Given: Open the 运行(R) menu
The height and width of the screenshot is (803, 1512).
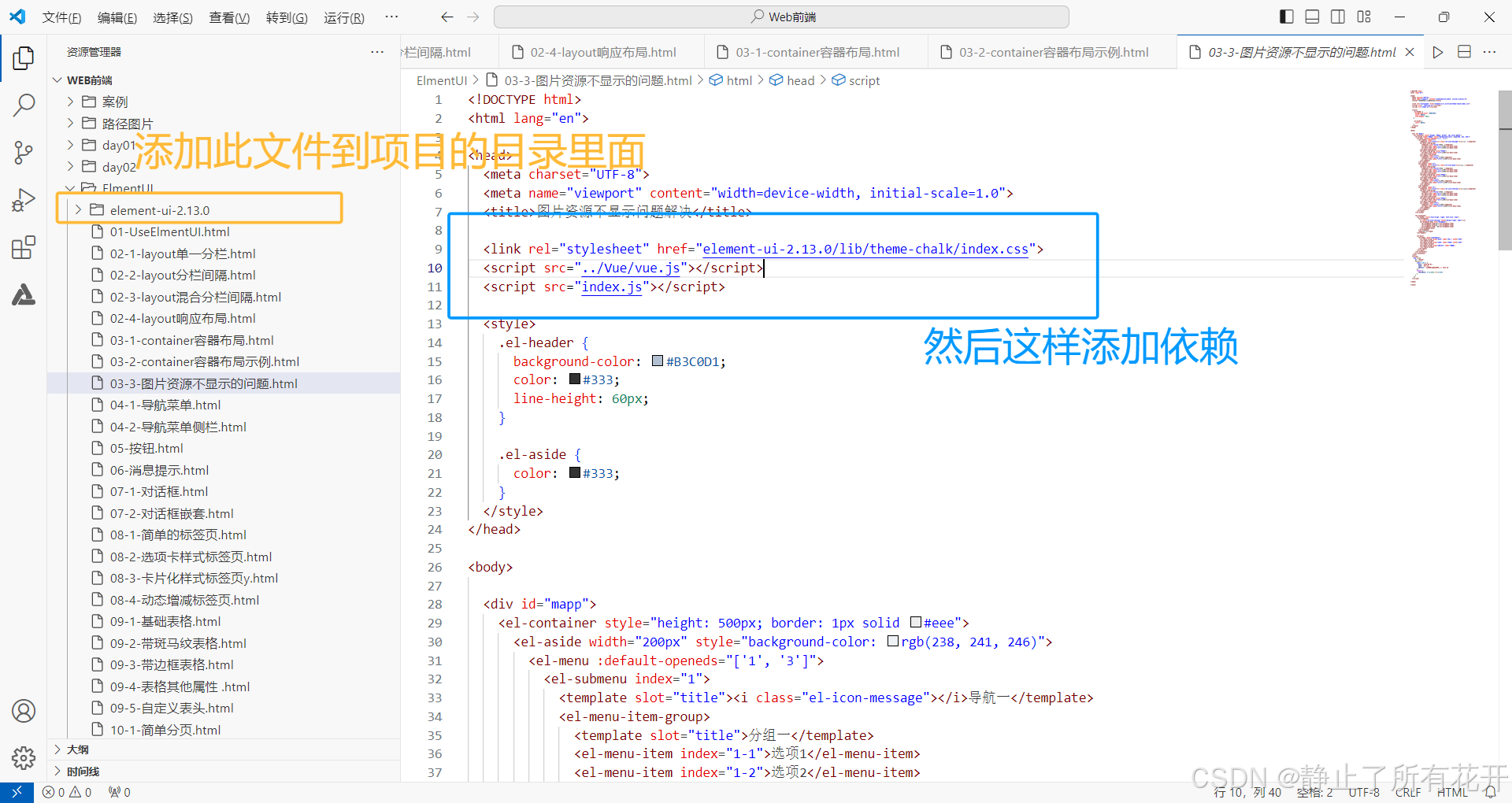Looking at the screenshot, I should [x=344, y=17].
